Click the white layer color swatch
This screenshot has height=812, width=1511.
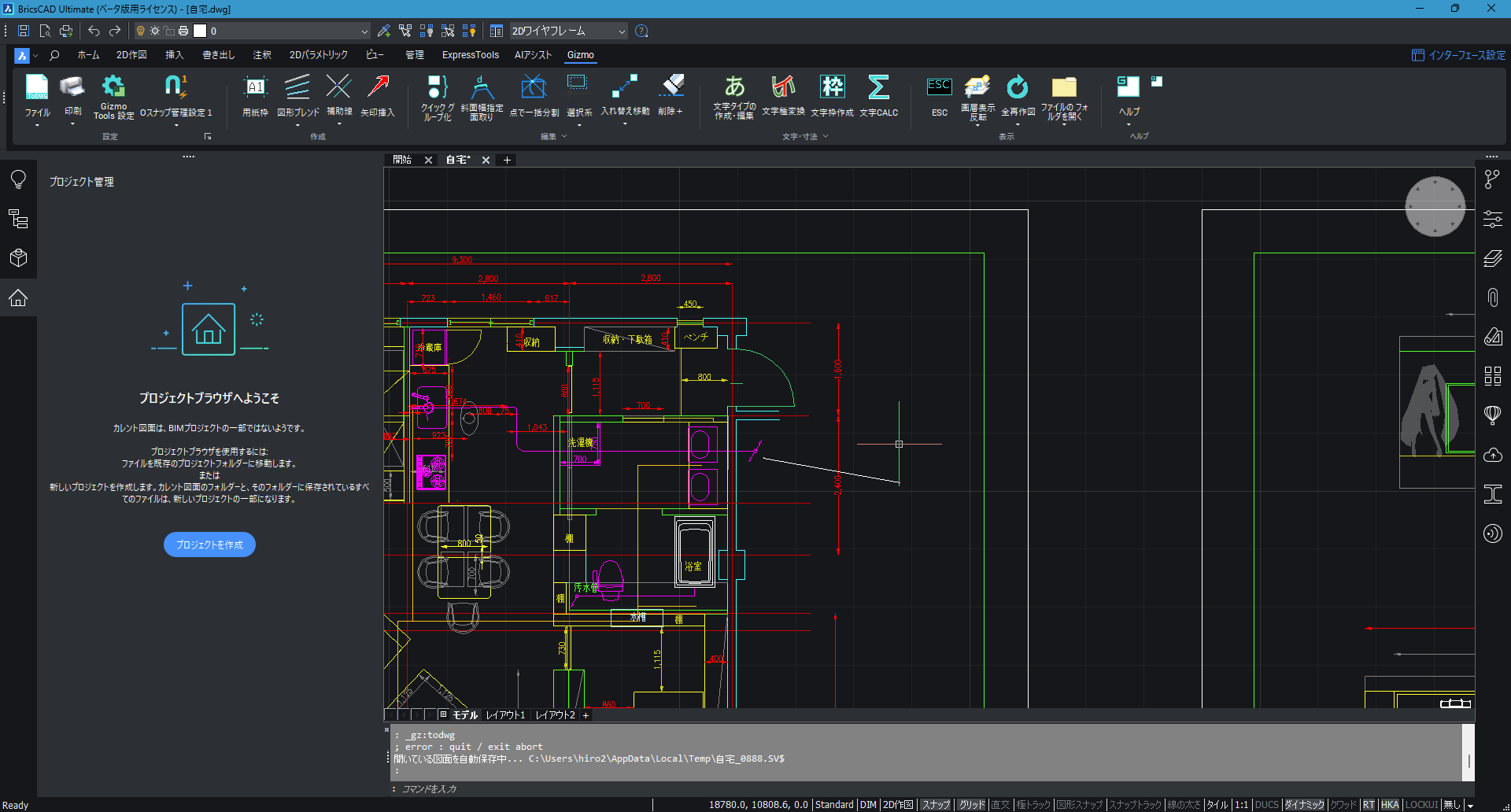tap(200, 31)
